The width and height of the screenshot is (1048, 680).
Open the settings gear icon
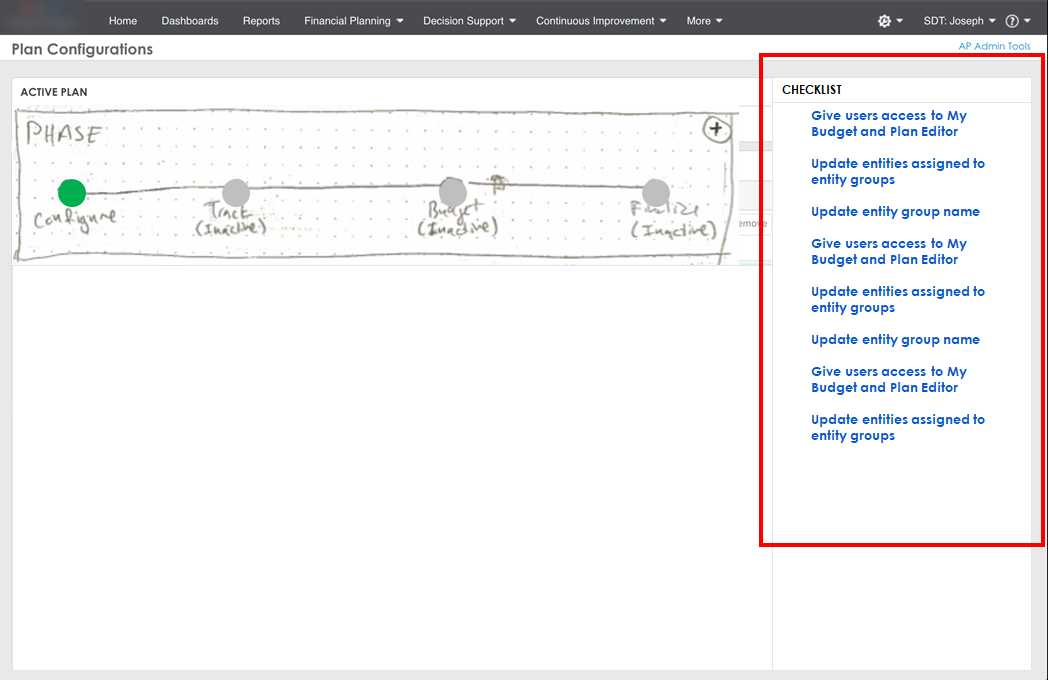[x=884, y=21]
